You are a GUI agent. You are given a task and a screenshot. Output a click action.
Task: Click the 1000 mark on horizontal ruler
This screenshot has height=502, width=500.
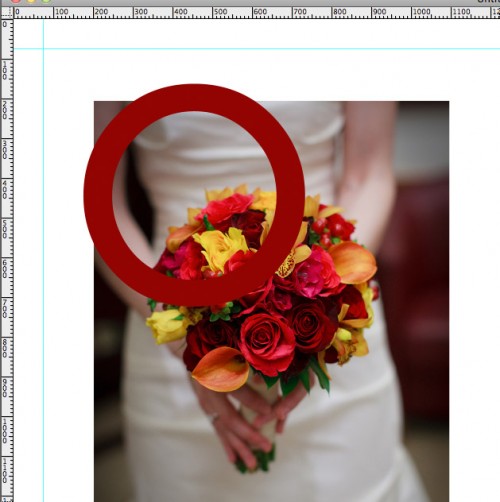point(421,12)
